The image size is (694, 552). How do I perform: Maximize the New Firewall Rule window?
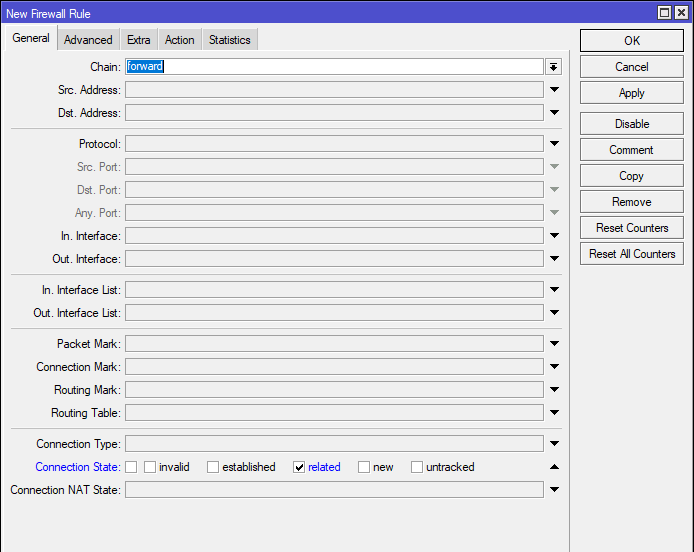pyautogui.click(x=664, y=12)
